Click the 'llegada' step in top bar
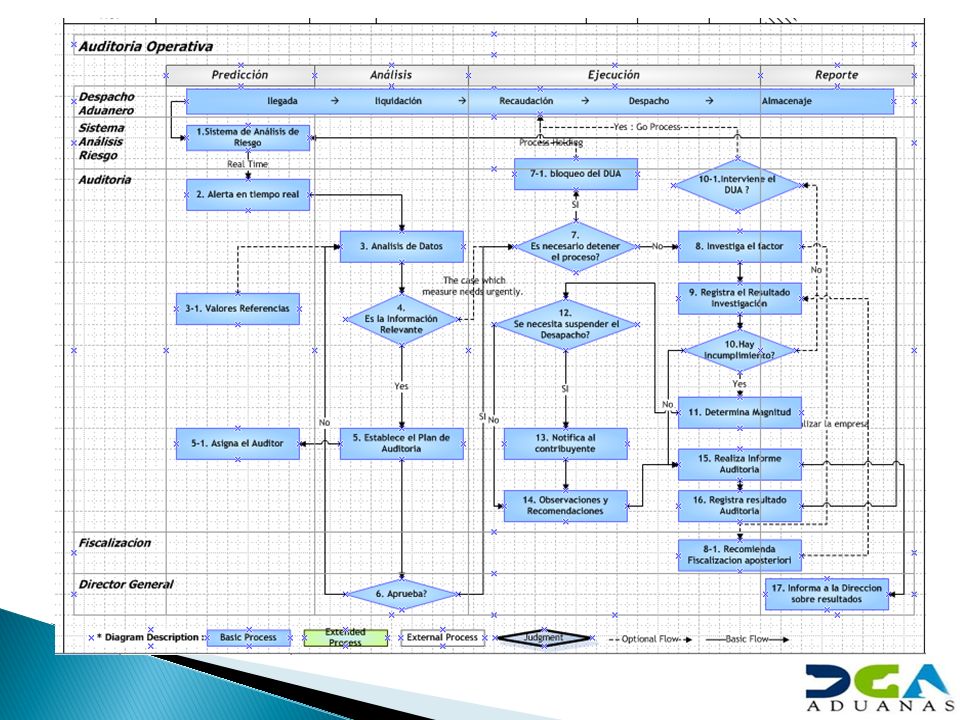960x720 pixels. click(282, 101)
